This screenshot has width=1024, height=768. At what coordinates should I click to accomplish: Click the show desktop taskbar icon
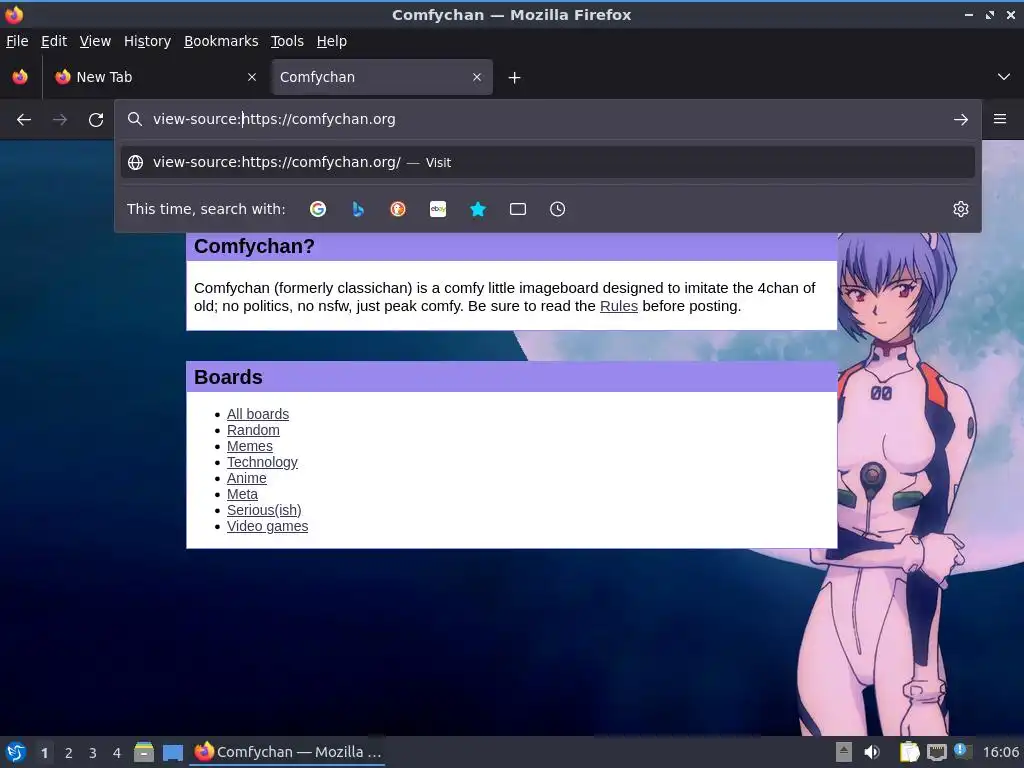tap(172, 753)
